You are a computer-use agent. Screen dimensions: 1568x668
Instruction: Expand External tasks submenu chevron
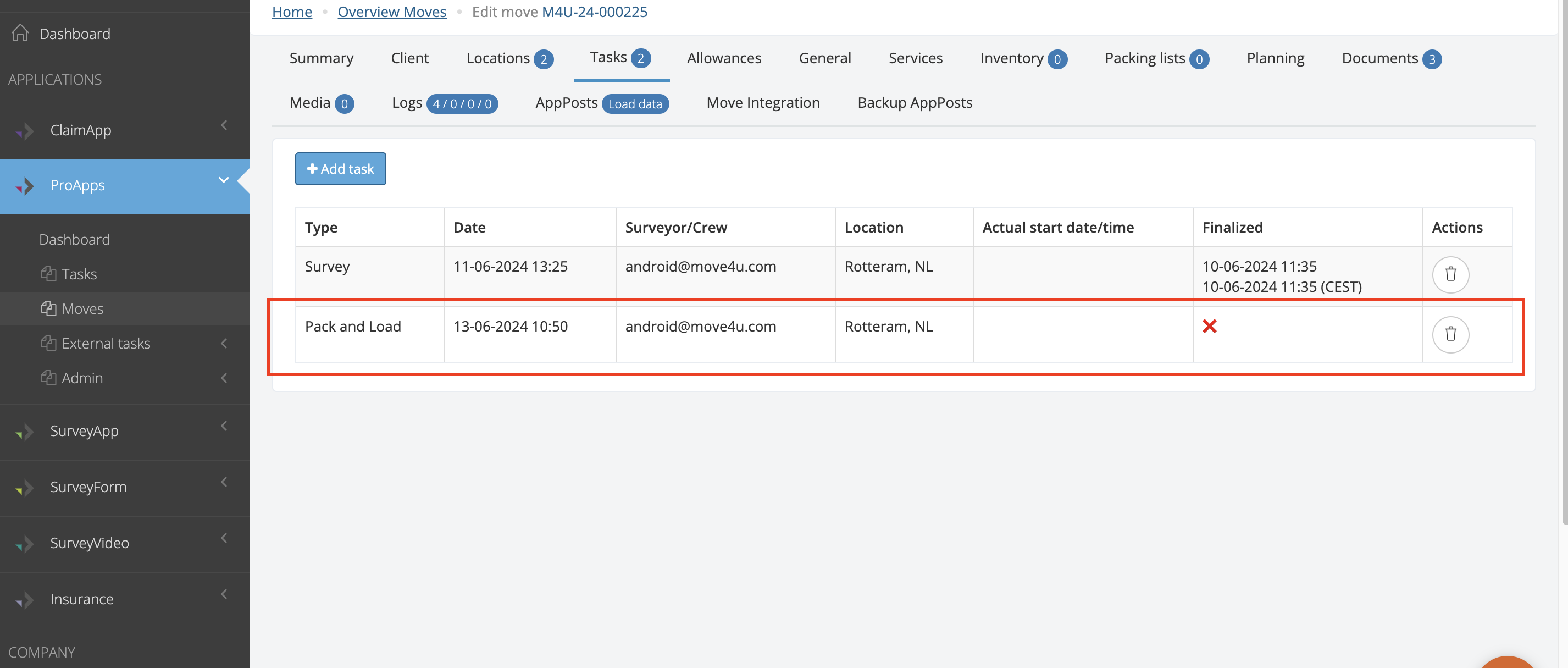click(224, 344)
